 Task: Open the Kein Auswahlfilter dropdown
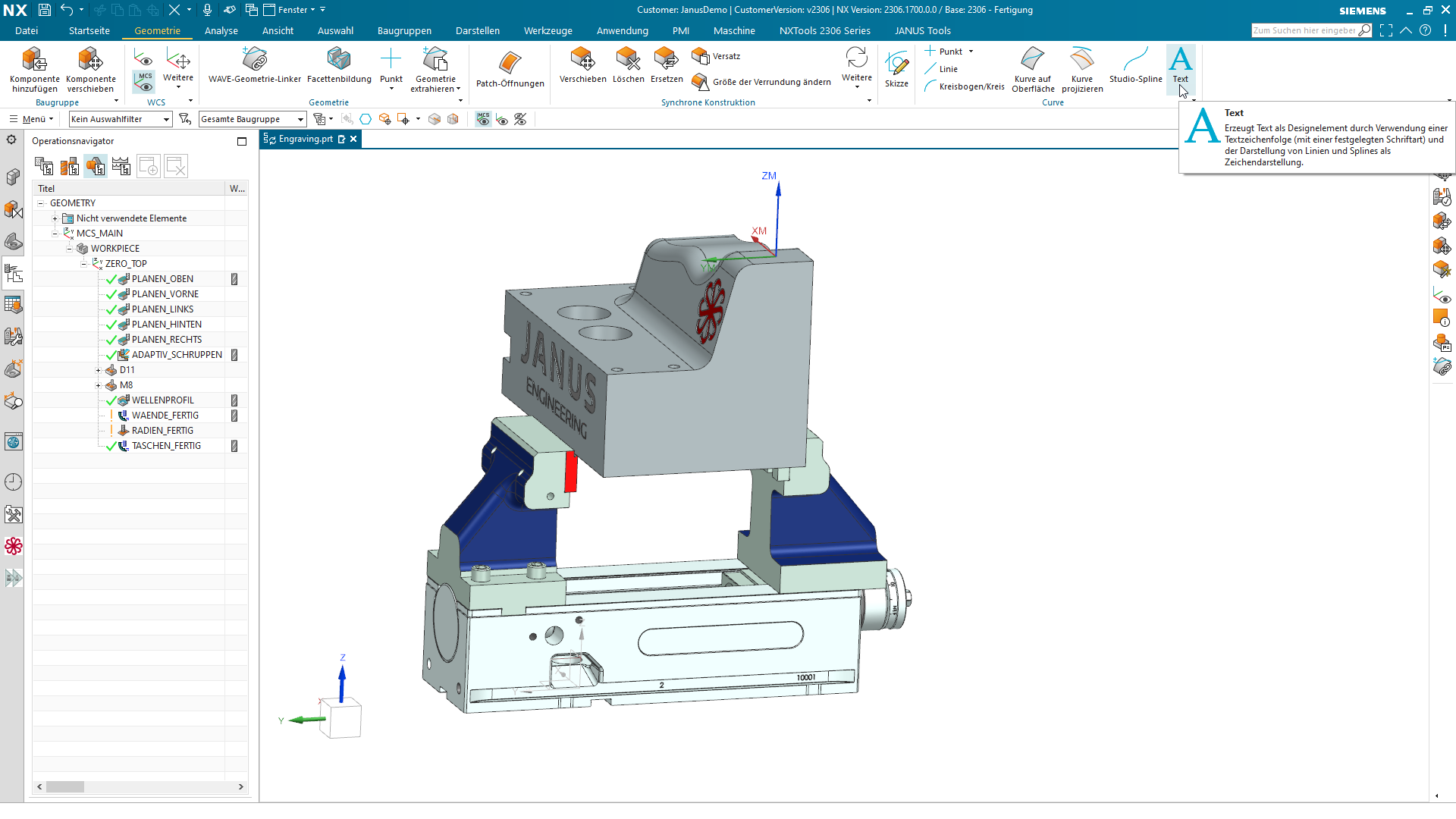120,119
